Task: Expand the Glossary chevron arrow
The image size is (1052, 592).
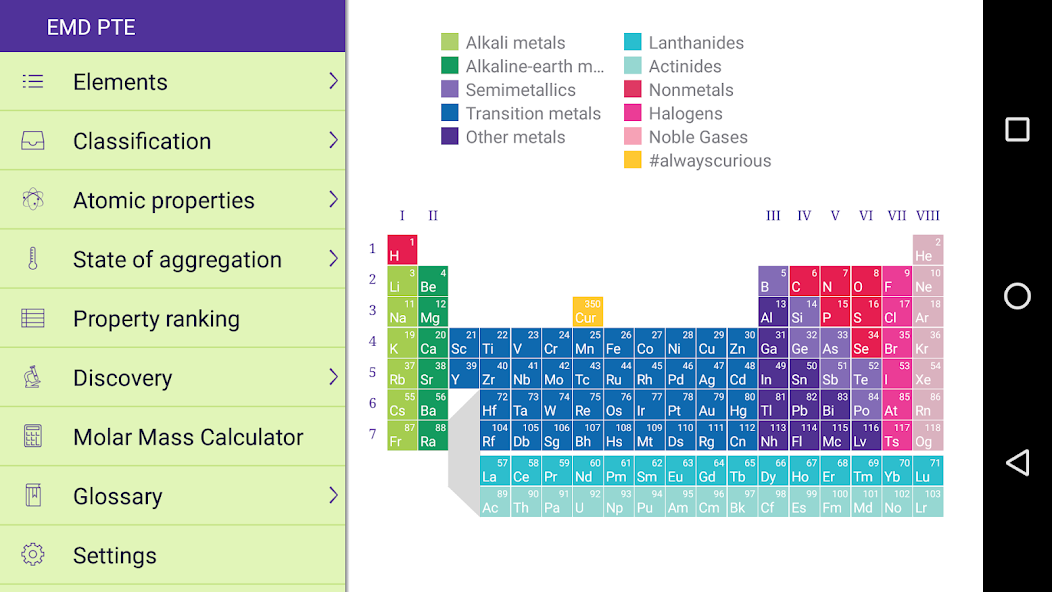Action: click(333, 495)
